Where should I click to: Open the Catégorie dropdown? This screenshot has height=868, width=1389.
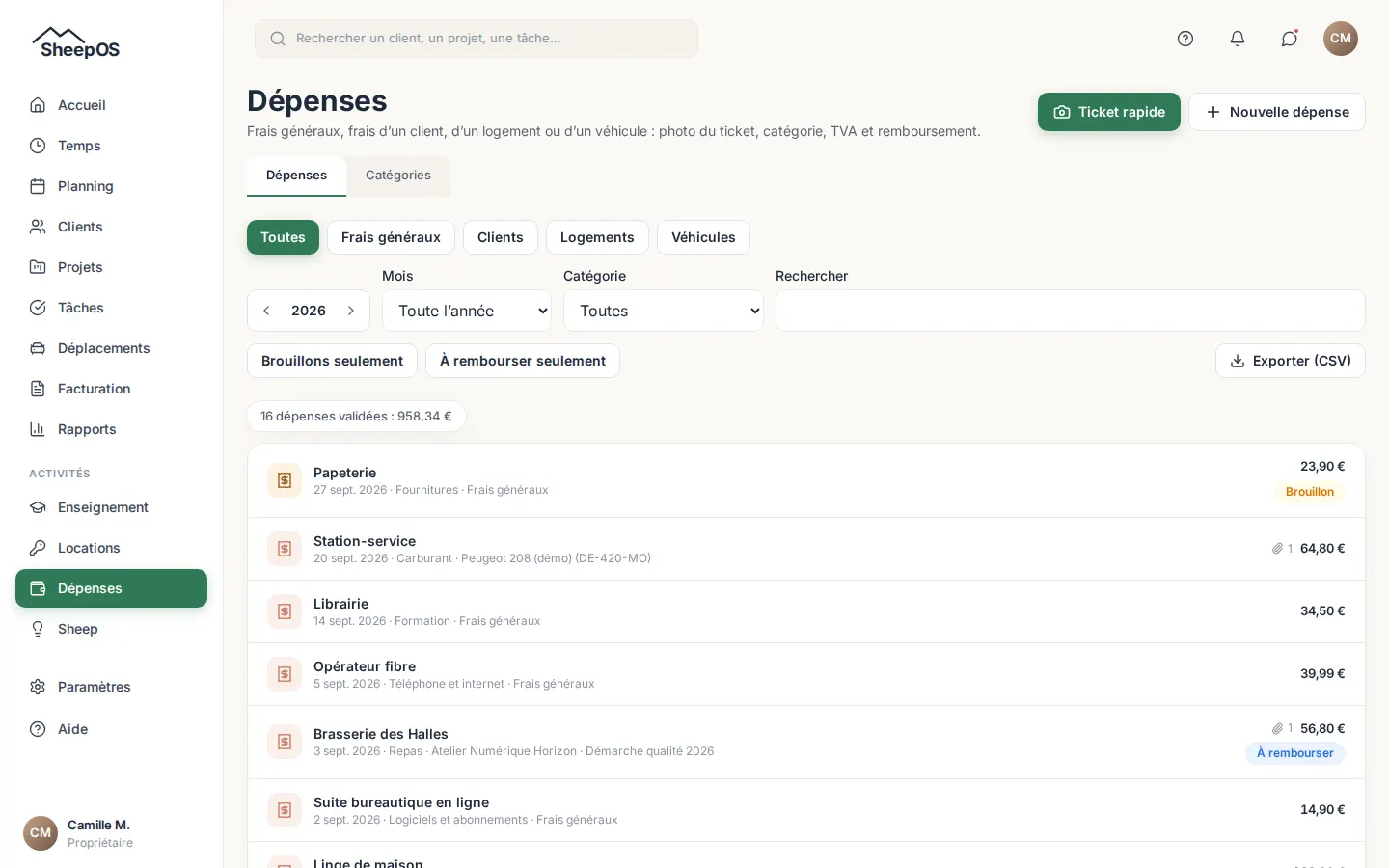664,311
